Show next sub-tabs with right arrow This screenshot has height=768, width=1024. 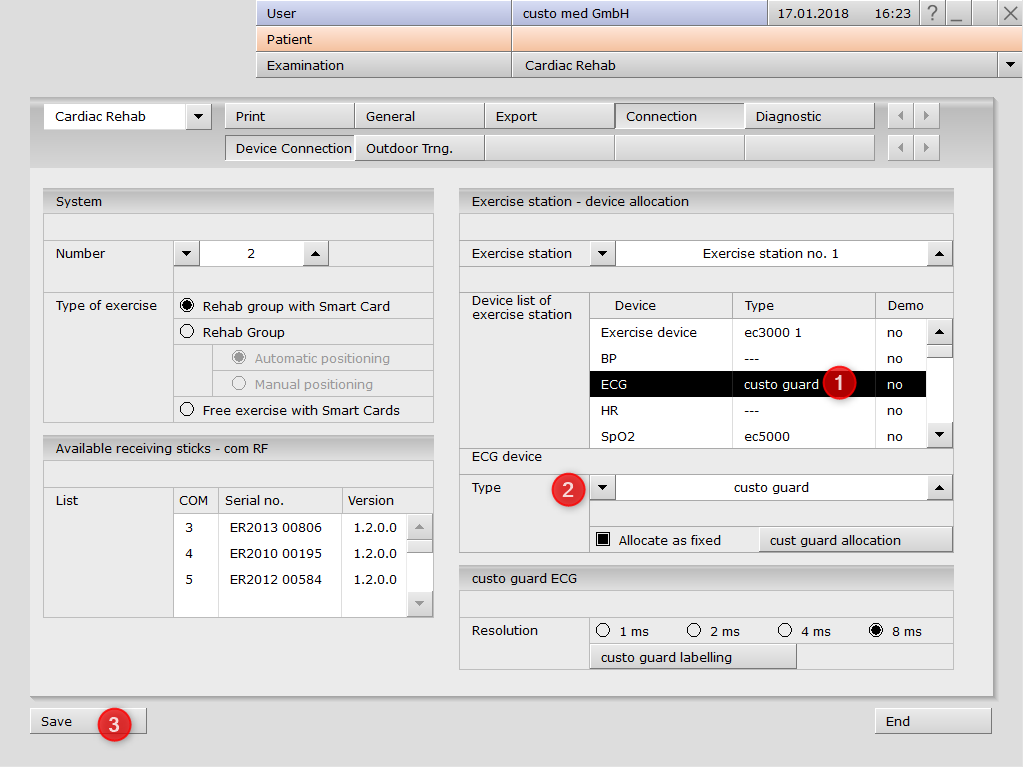click(x=926, y=148)
